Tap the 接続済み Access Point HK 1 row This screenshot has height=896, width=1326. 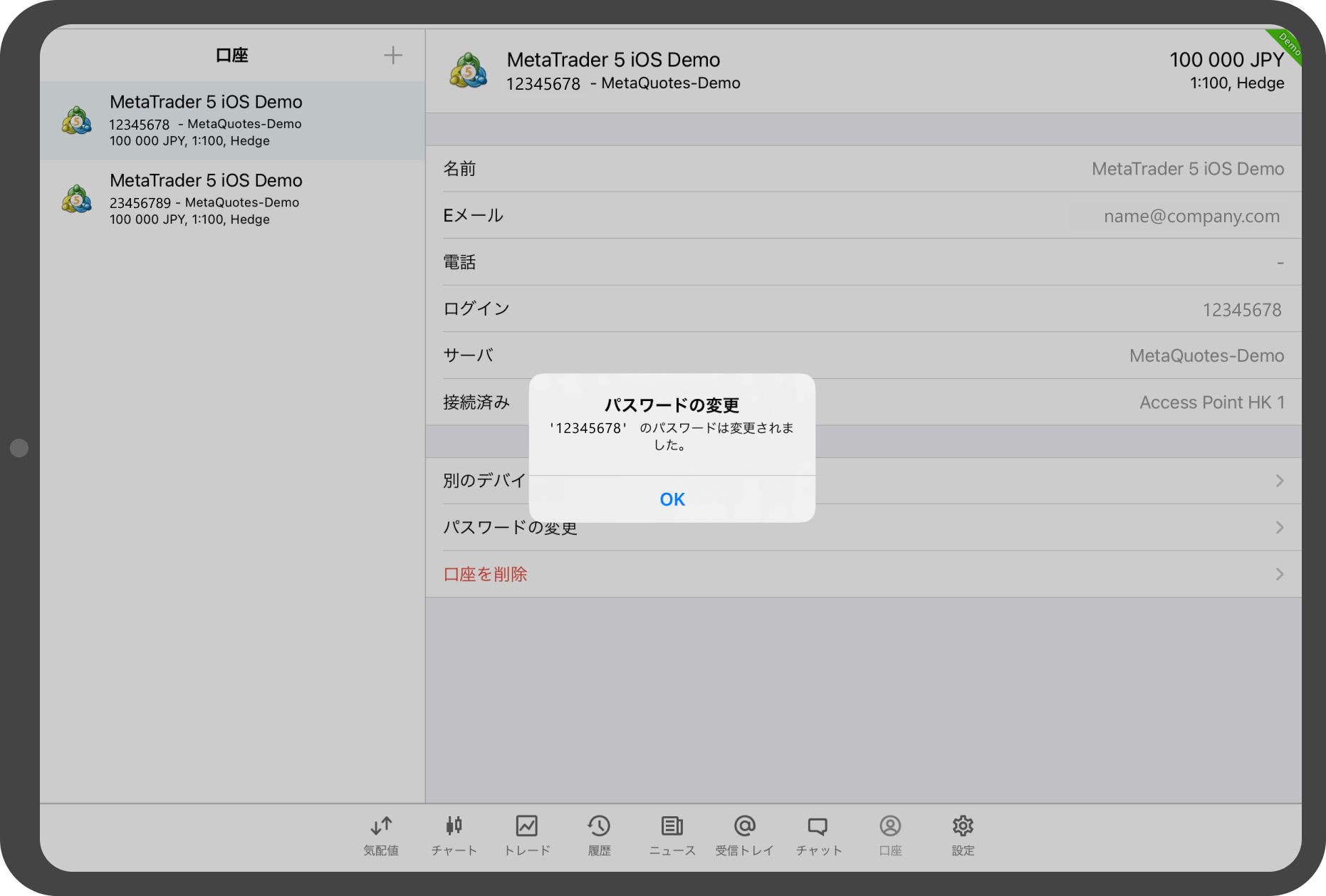coord(997,402)
